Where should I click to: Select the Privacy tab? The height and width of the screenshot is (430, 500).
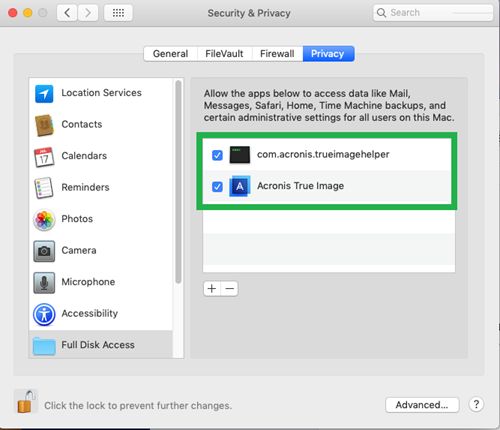click(328, 54)
